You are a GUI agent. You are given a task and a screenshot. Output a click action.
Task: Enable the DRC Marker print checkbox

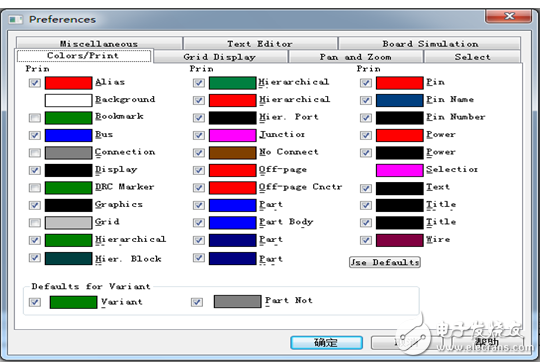tap(35, 188)
